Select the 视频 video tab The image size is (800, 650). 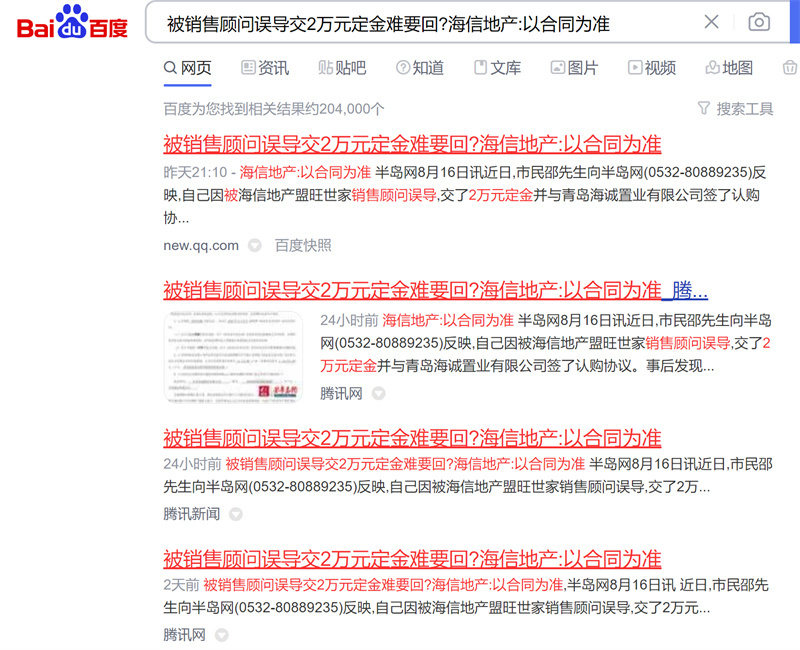click(x=652, y=68)
